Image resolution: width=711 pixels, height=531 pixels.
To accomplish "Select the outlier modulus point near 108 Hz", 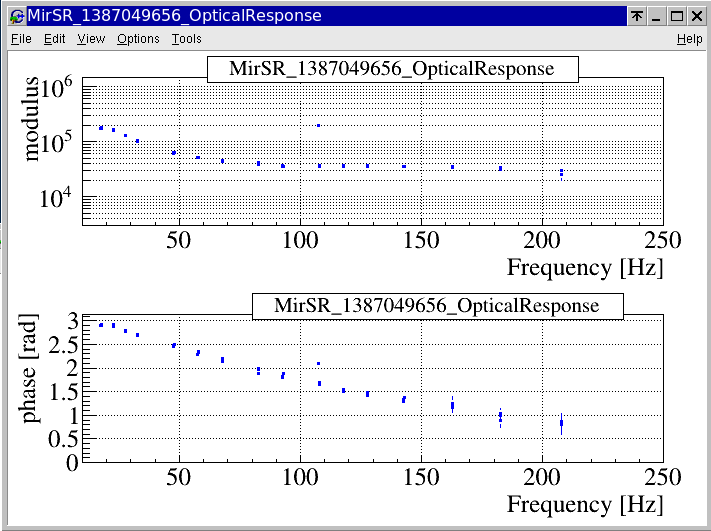I will point(319,126).
